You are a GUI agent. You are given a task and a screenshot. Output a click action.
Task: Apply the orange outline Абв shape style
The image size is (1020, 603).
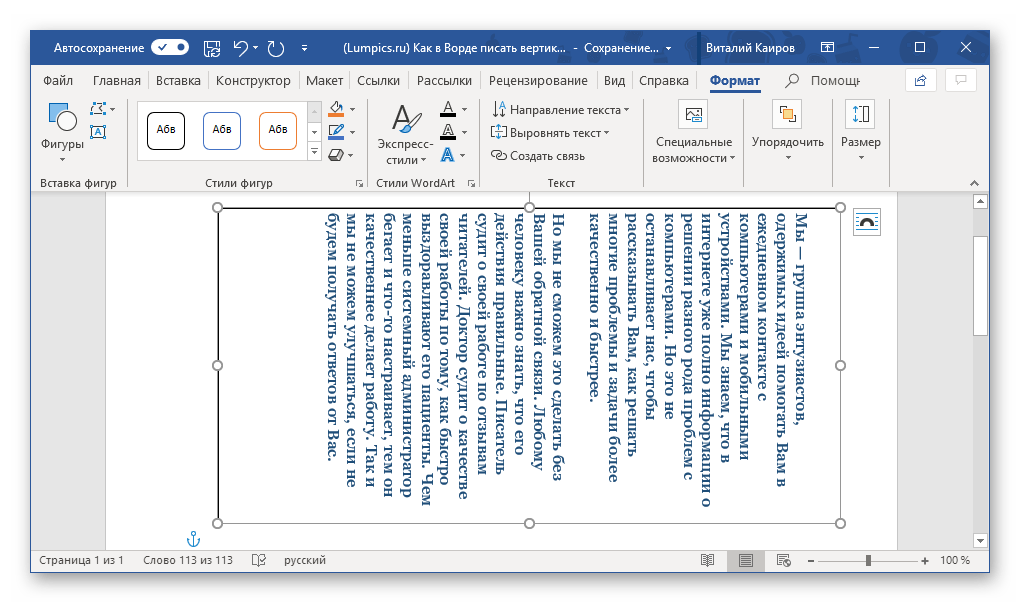[278, 130]
